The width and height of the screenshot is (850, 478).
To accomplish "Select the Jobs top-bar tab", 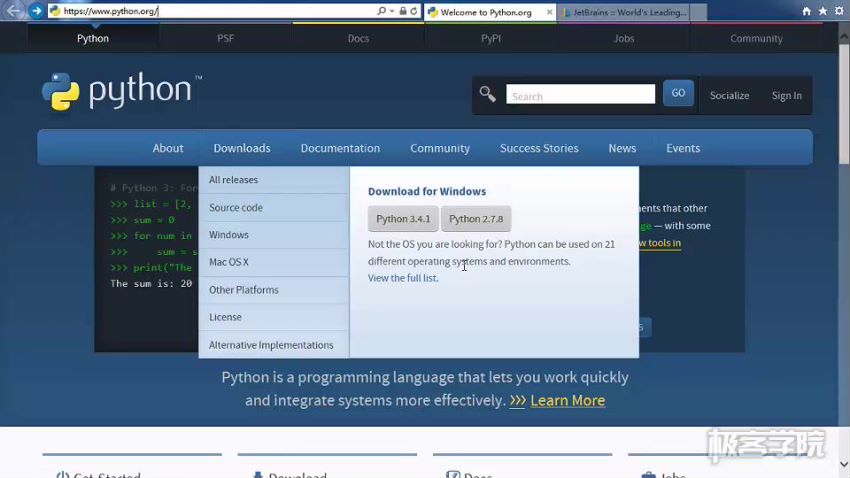I will (x=624, y=38).
